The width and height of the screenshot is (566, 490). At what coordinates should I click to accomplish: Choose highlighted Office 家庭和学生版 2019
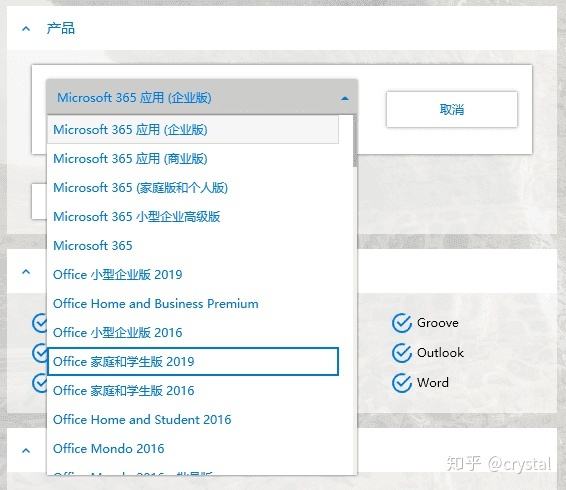tap(193, 361)
